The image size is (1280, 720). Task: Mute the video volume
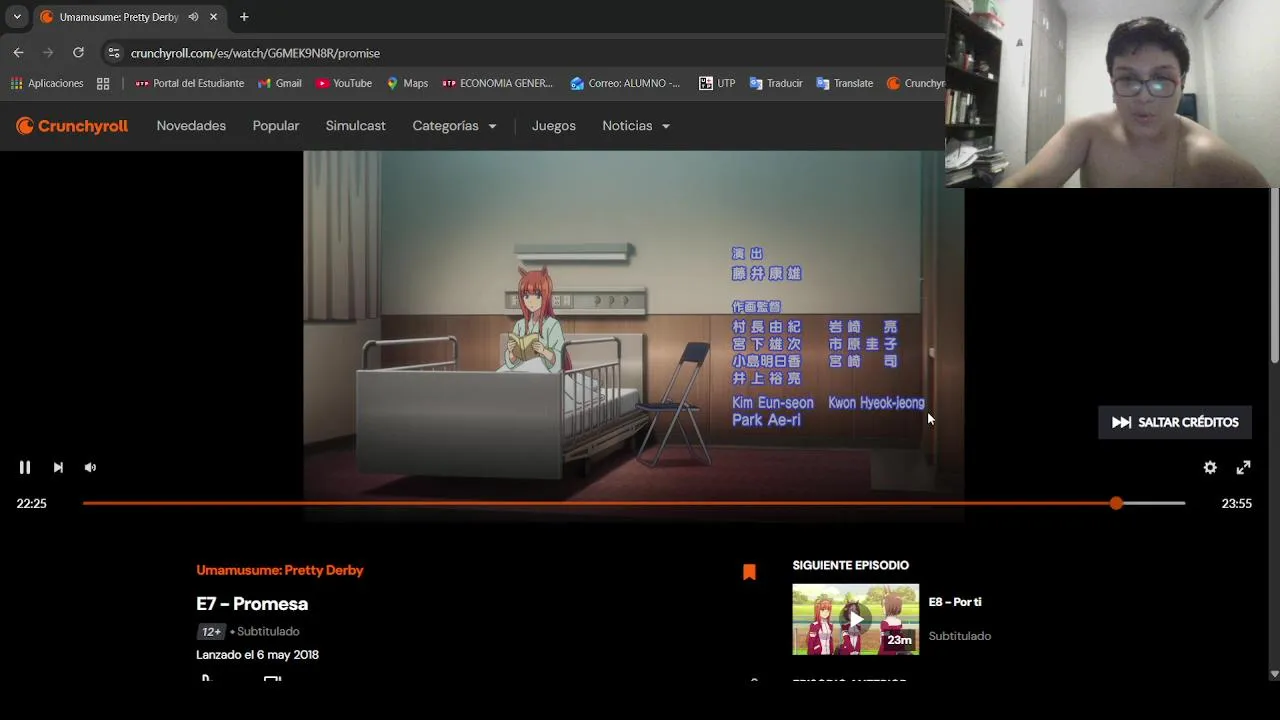click(90, 467)
